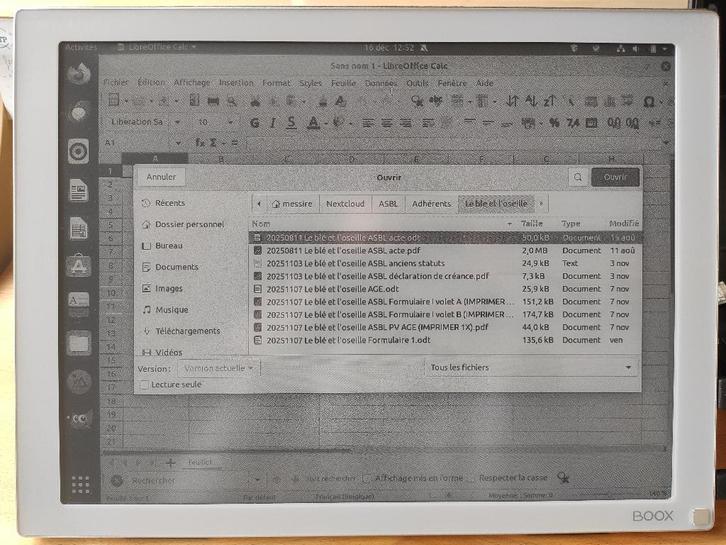Align cell text left

tap(369, 123)
